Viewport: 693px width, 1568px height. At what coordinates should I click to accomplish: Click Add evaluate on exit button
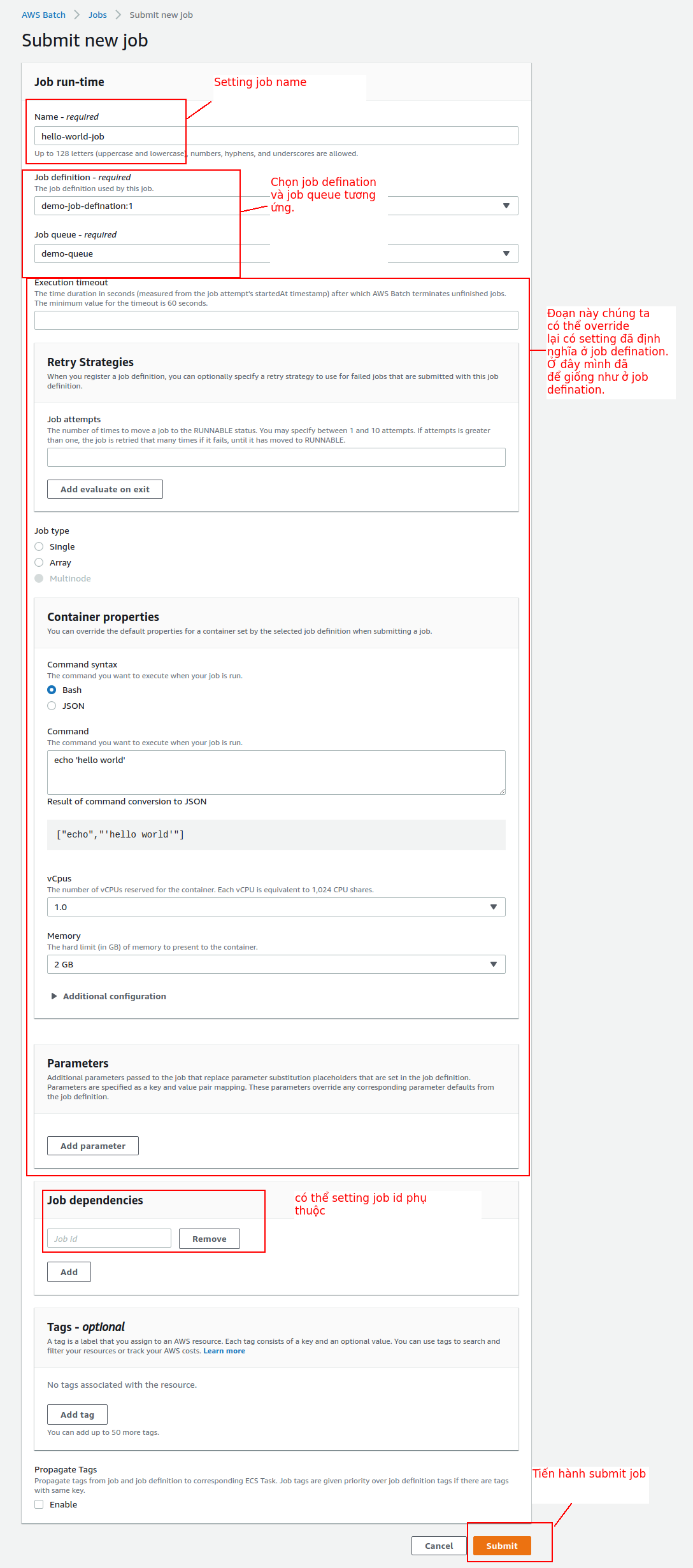click(x=105, y=489)
